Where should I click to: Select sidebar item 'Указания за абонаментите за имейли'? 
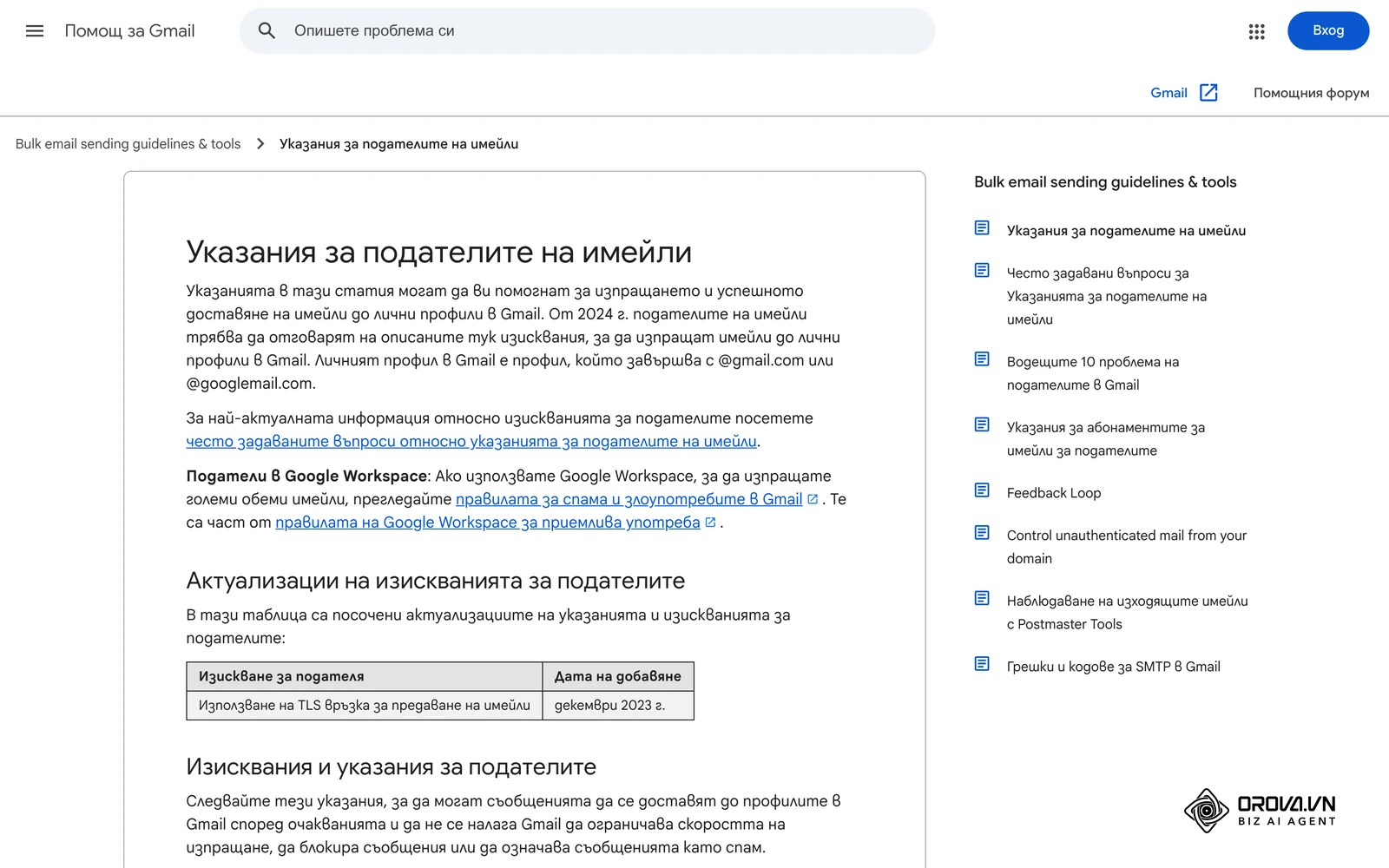[x=1106, y=439]
